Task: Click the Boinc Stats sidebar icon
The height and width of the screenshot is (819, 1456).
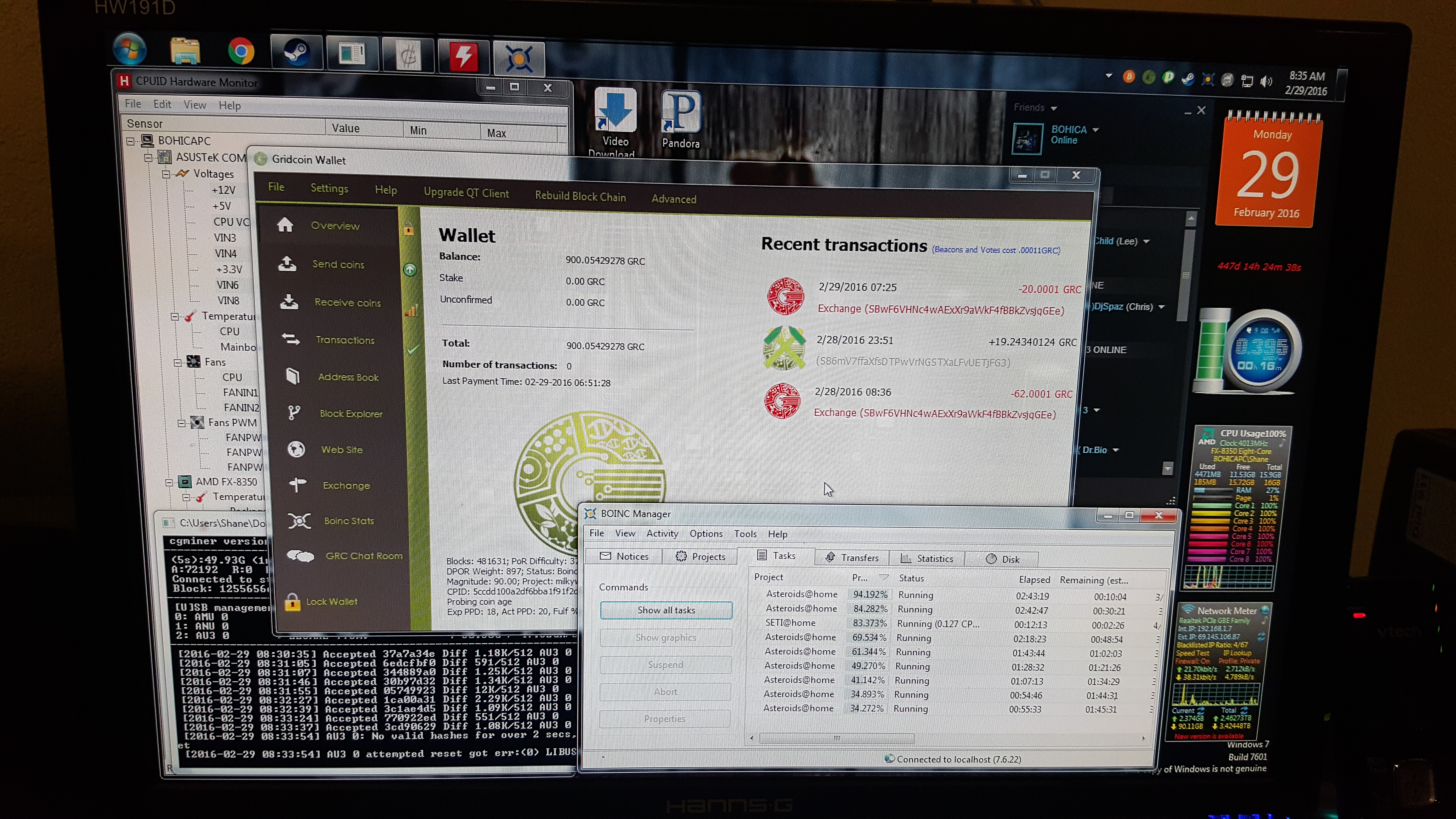Action: pyautogui.click(x=299, y=521)
